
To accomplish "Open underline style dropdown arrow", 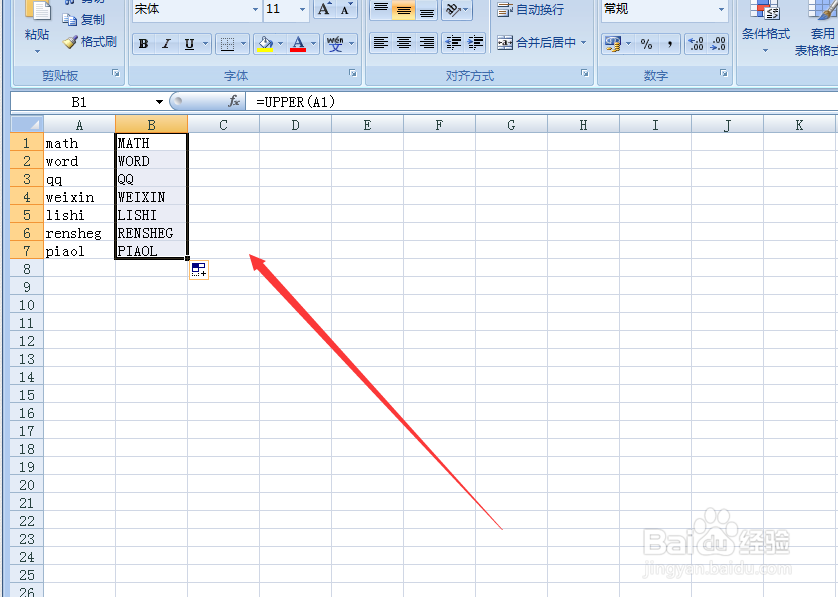I will [205, 44].
